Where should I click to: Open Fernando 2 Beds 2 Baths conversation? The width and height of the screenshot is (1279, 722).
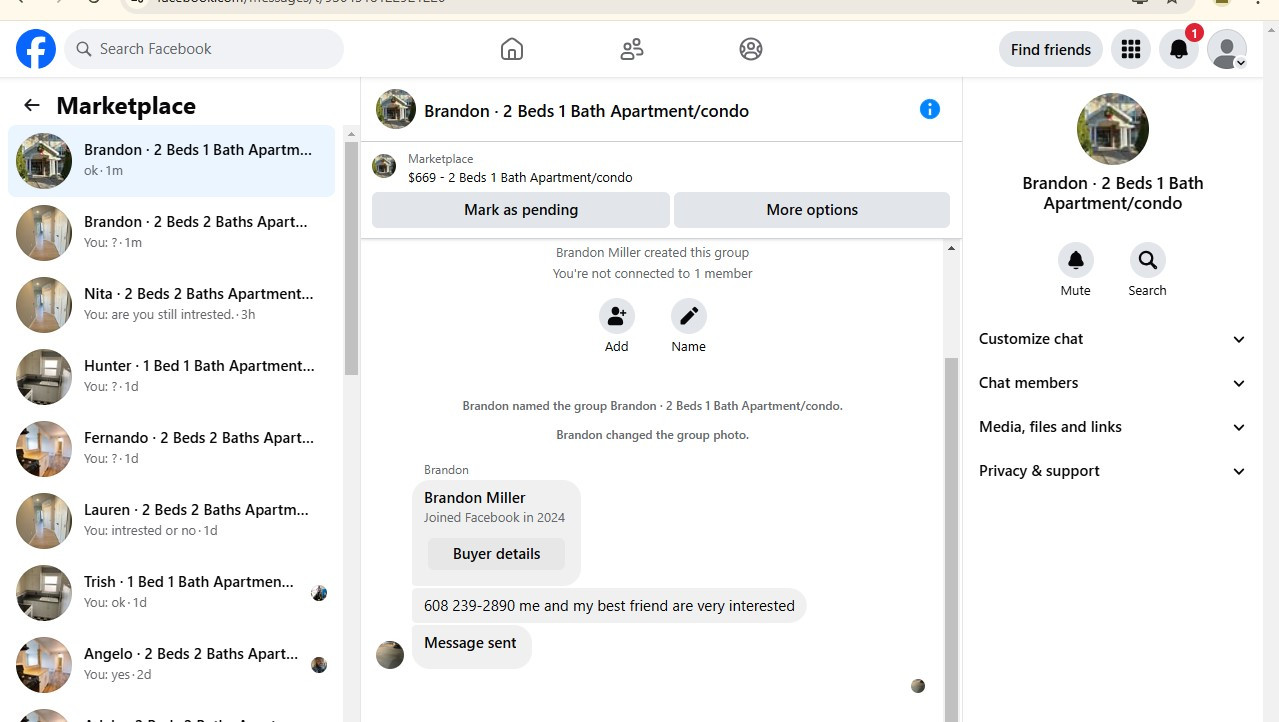(x=172, y=449)
